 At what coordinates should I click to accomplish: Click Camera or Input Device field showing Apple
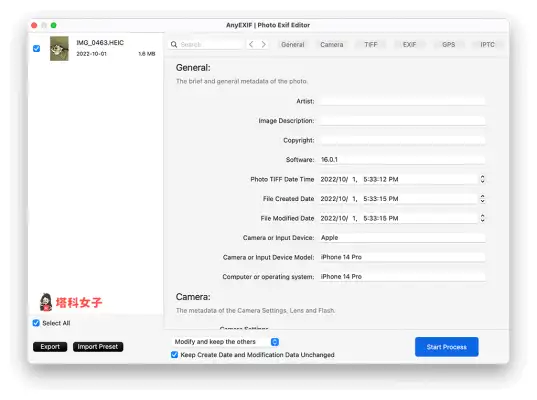click(x=402, y=238)
